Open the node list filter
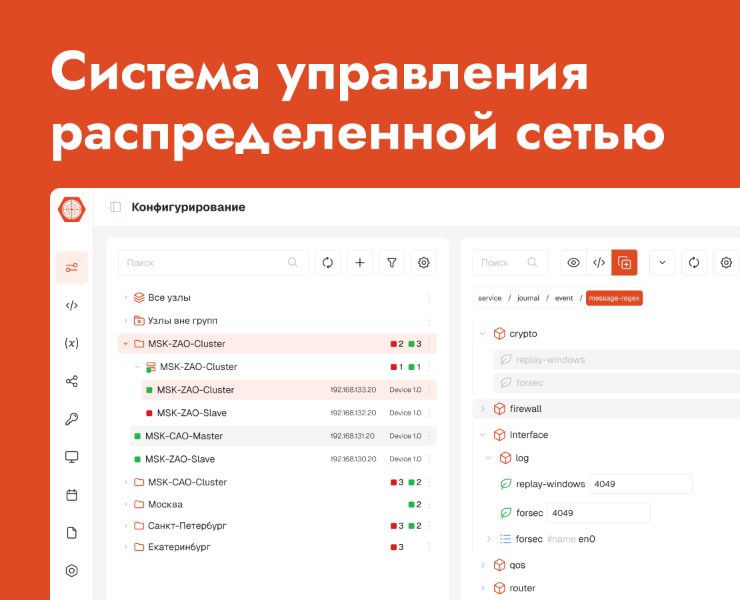This screenshot has width=740, height=600. tap(392, 262)
